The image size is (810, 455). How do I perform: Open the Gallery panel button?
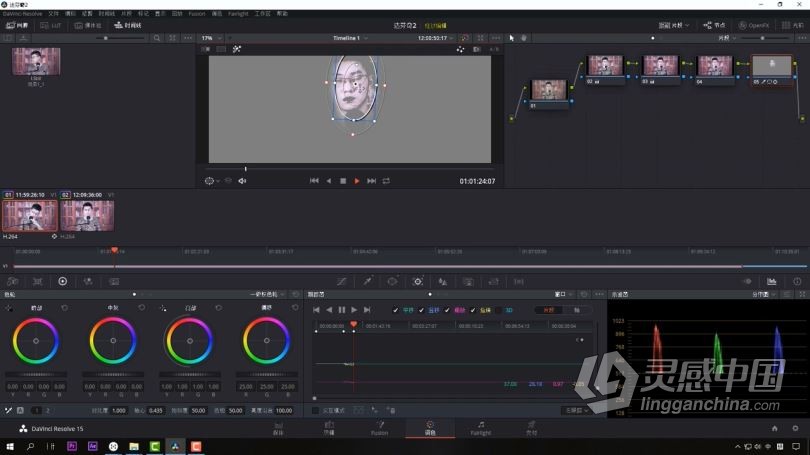pyautogui.click(x=17, y=25)
